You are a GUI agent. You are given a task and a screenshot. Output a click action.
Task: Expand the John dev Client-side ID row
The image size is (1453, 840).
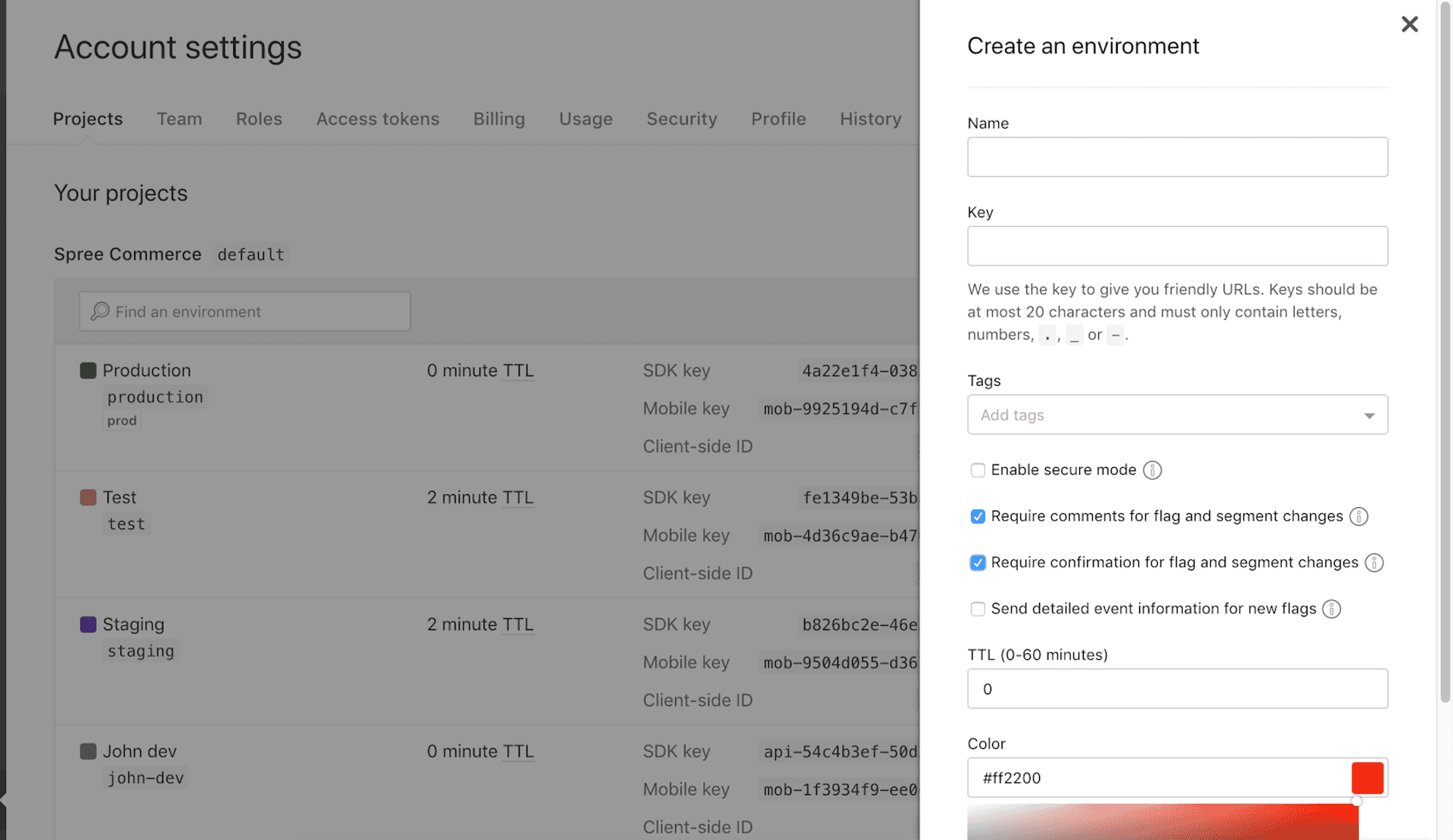(698, 826)
